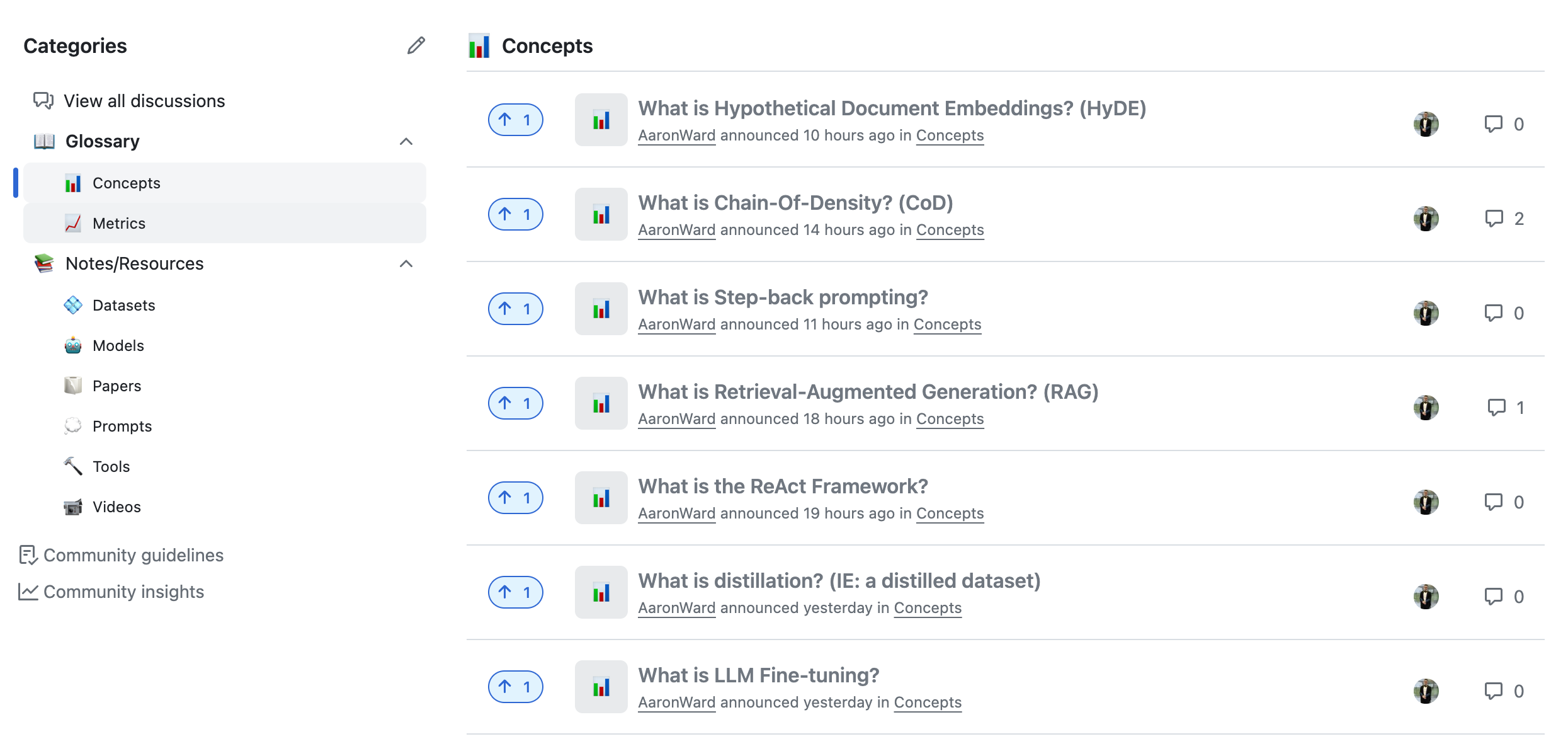This screenshot has width=1568, height=751.
Task: Click the pencil edit categories icon
Action: (x=416, y=45)
